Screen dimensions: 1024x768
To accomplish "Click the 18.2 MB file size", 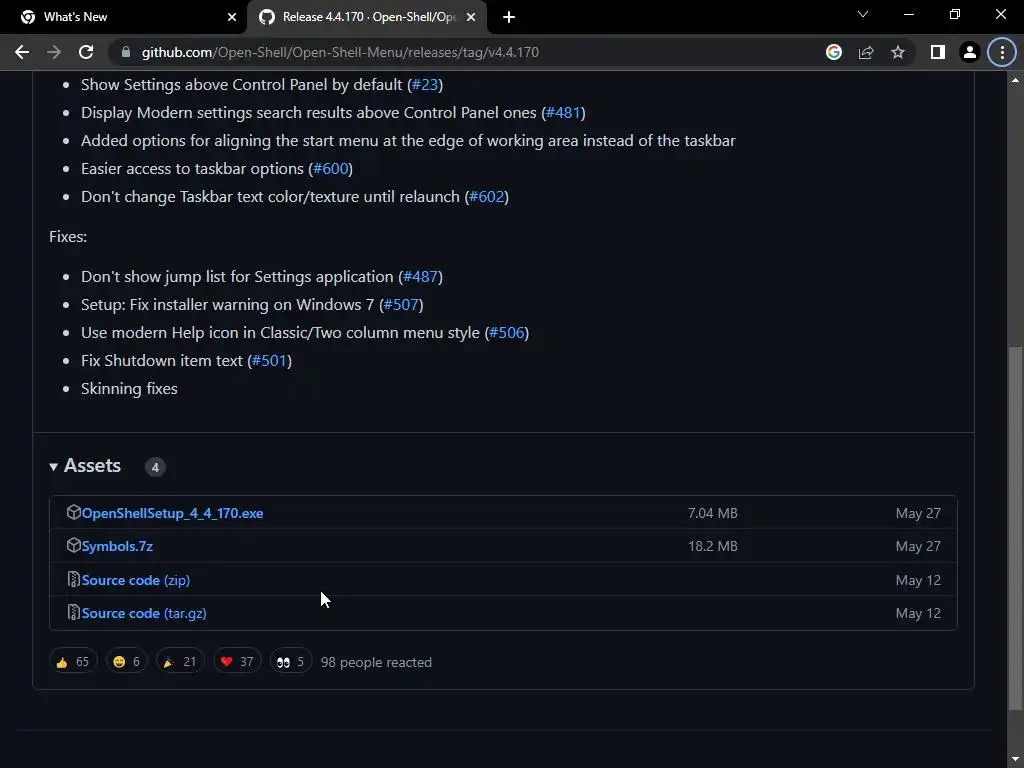I will tap(712, 546).
